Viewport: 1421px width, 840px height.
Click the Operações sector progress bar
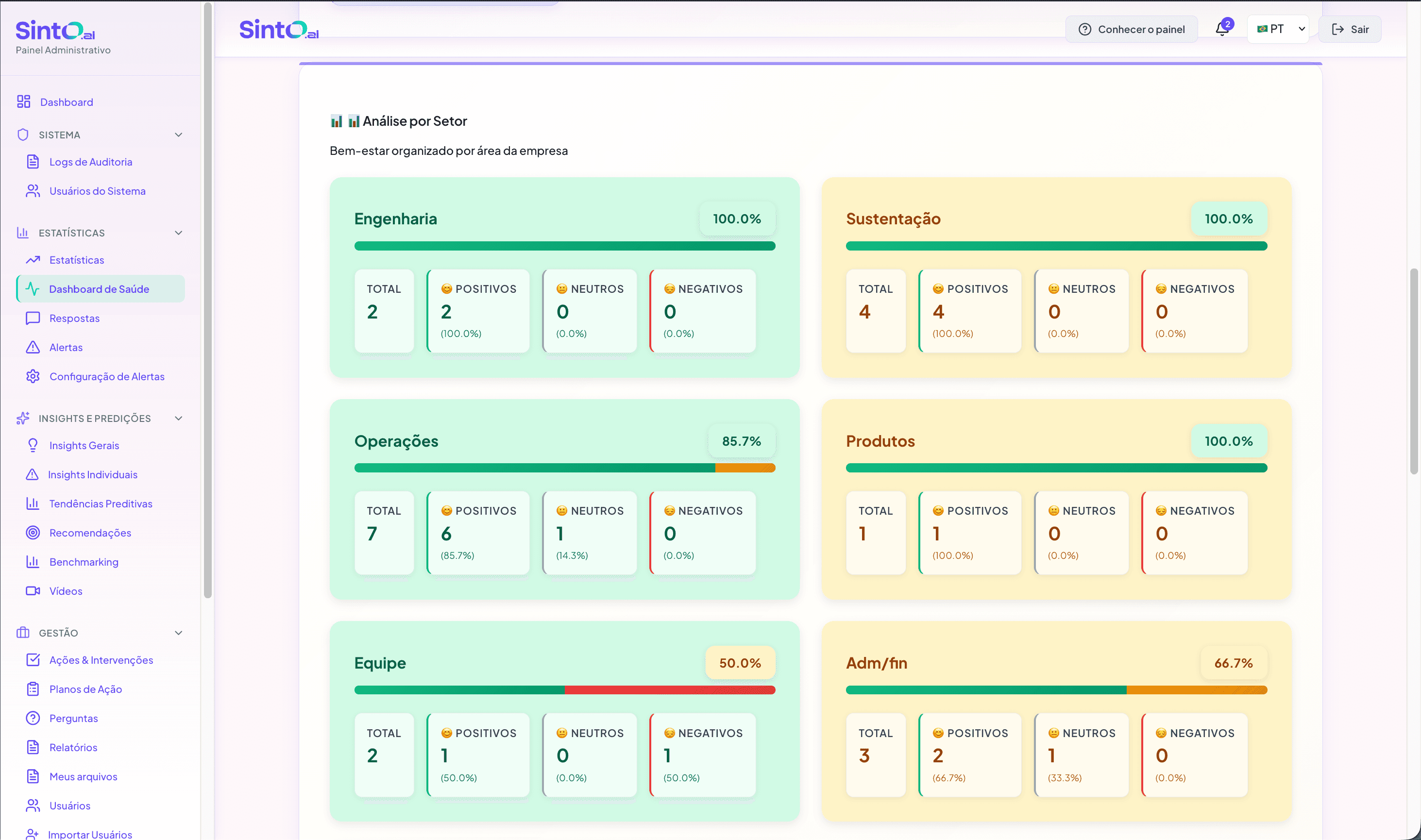(x=564, y=468)
